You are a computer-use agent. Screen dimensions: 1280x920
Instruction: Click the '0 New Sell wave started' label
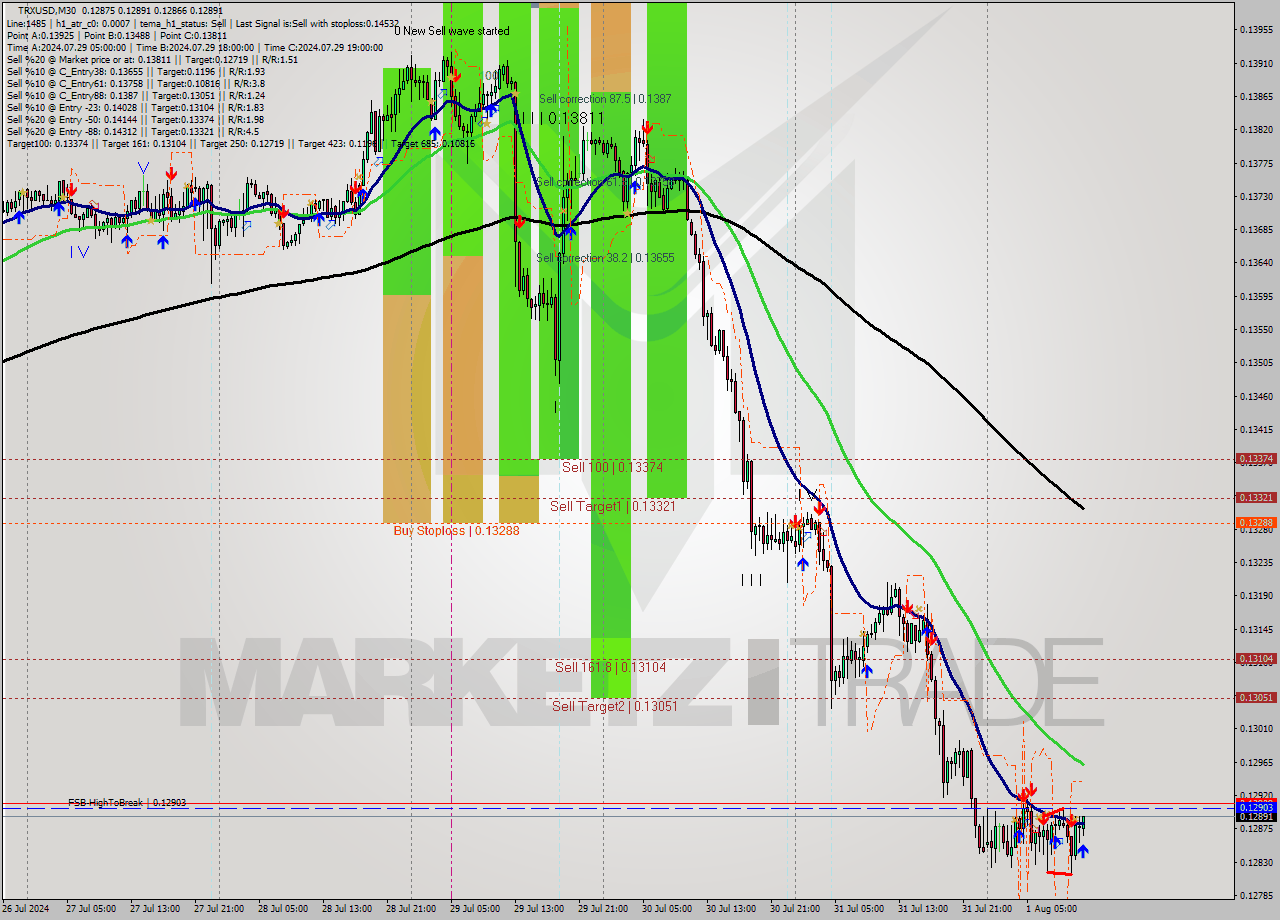click(x=452, y=31)
